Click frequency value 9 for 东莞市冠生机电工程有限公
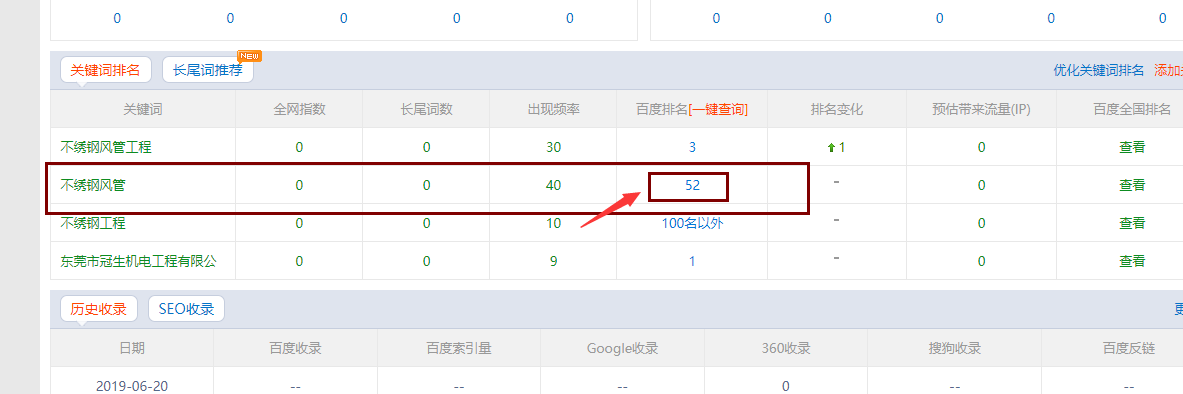The height and width of the screenshot is (394, 1183). pos(554,261)
